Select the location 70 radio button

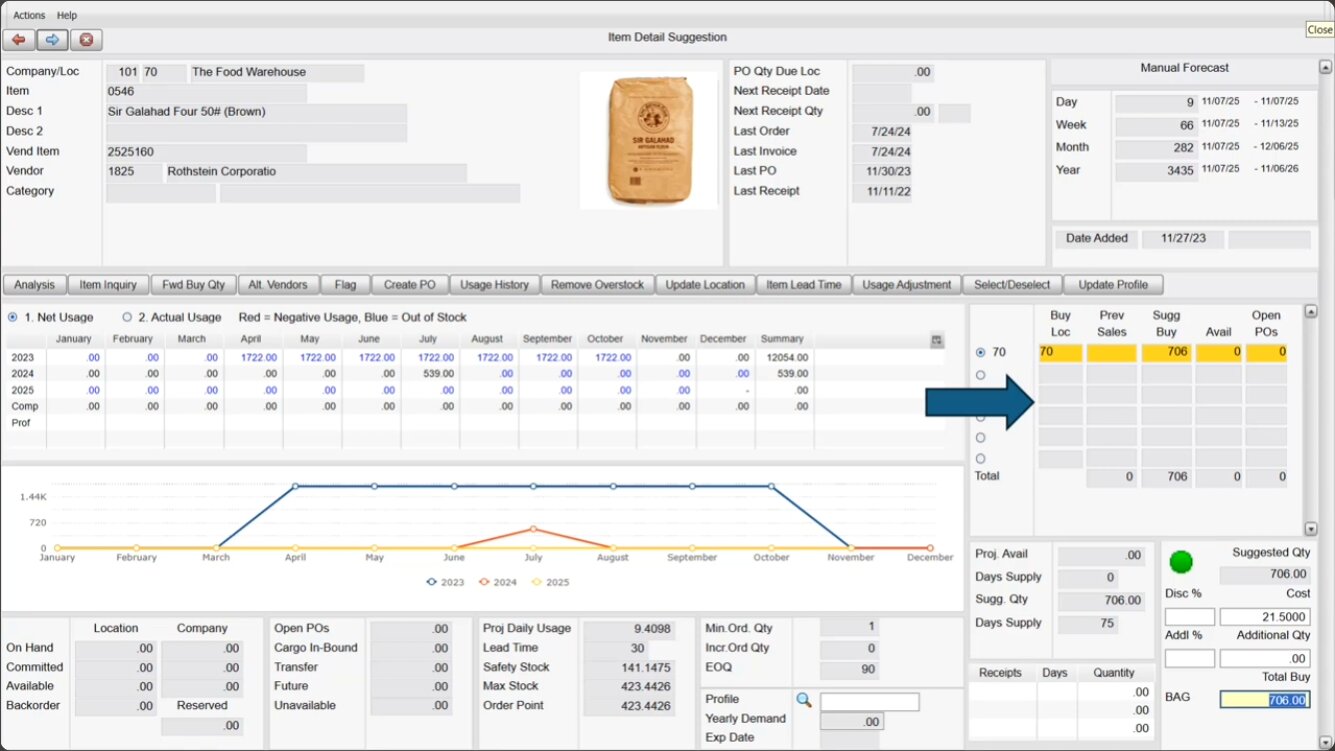(980, 353)
